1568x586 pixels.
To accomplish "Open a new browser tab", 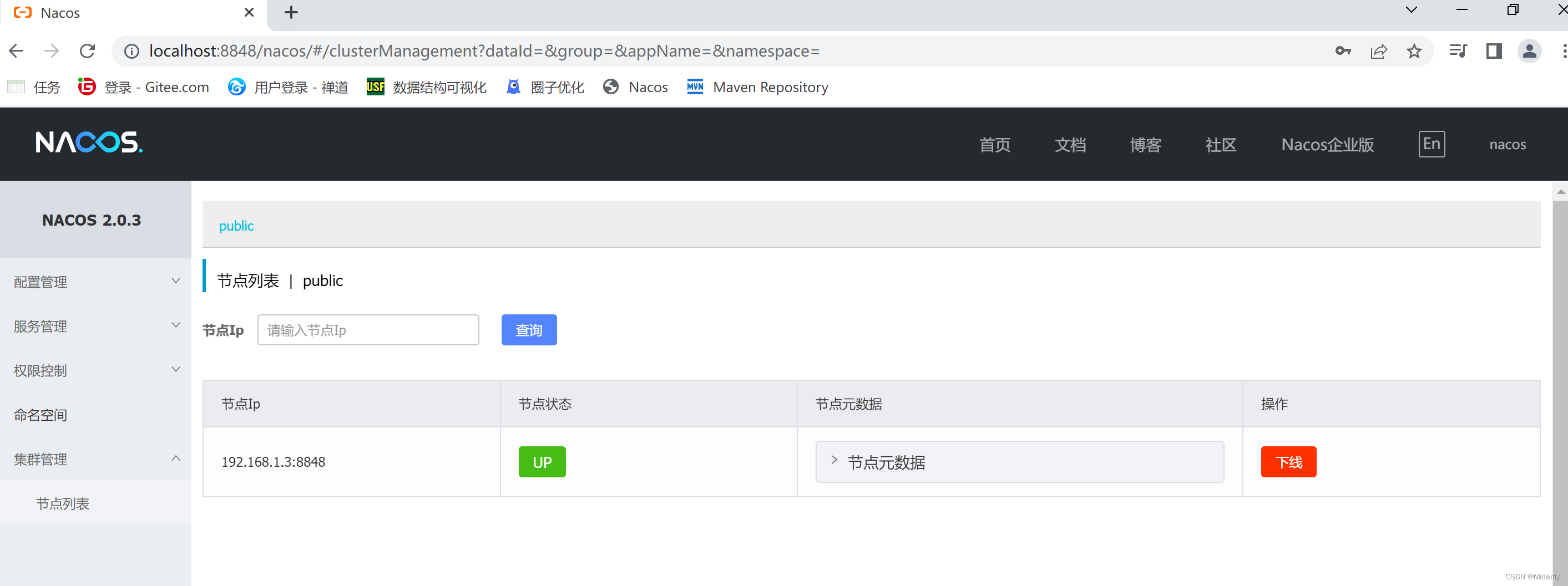I will pyautogui.click(x=291, y=12).
